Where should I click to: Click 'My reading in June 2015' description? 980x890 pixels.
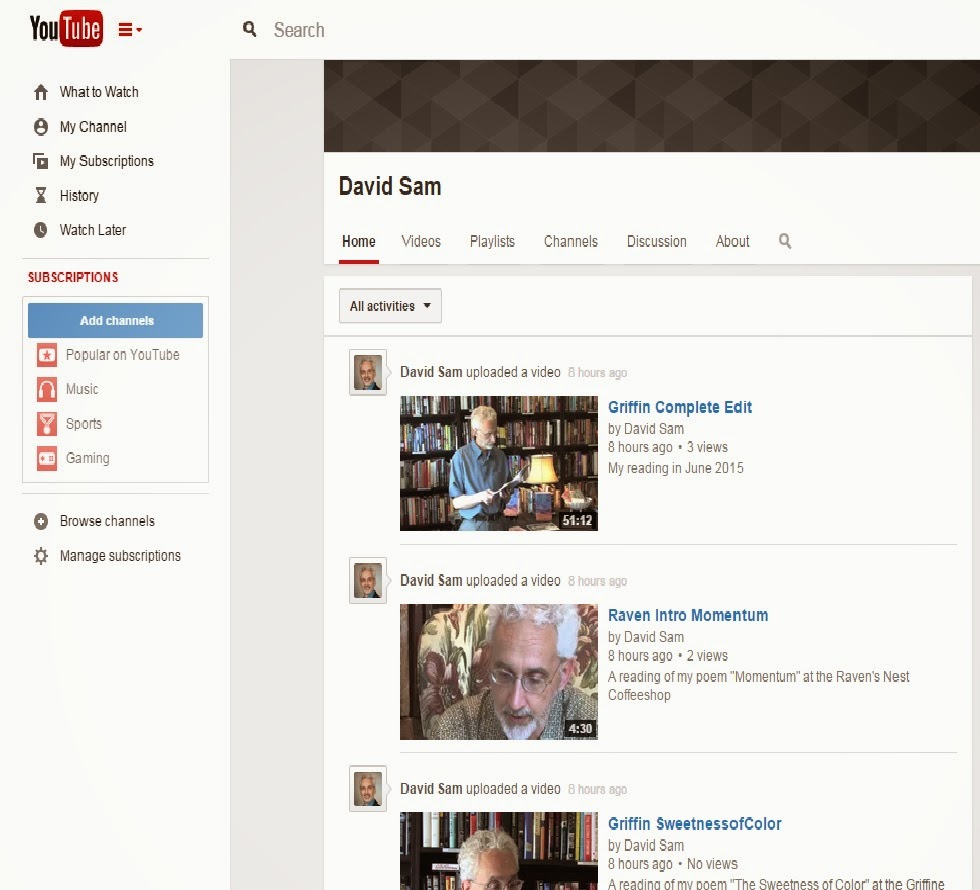coord(676,468)
